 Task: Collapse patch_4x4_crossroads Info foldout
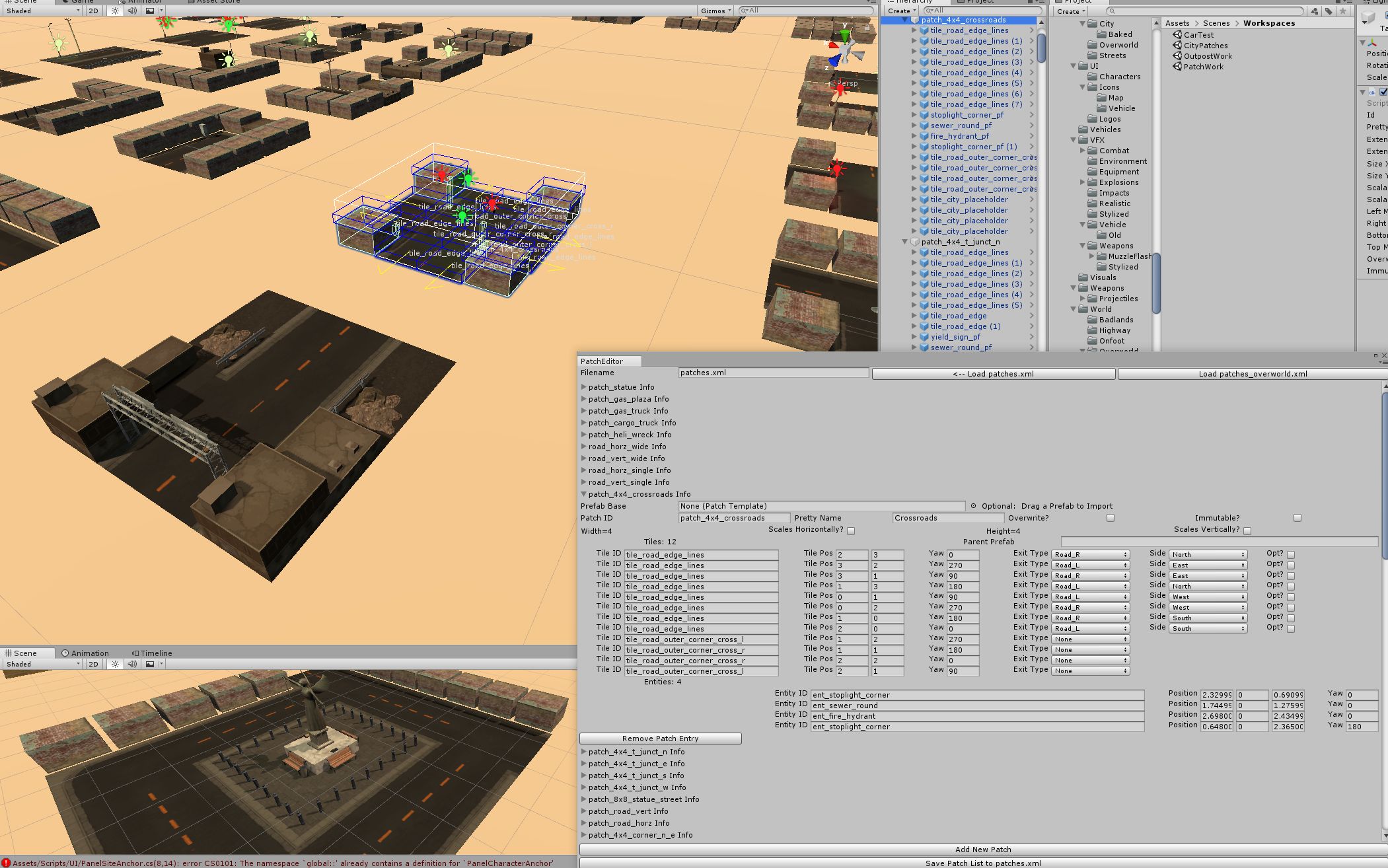[x=584, y=494]
